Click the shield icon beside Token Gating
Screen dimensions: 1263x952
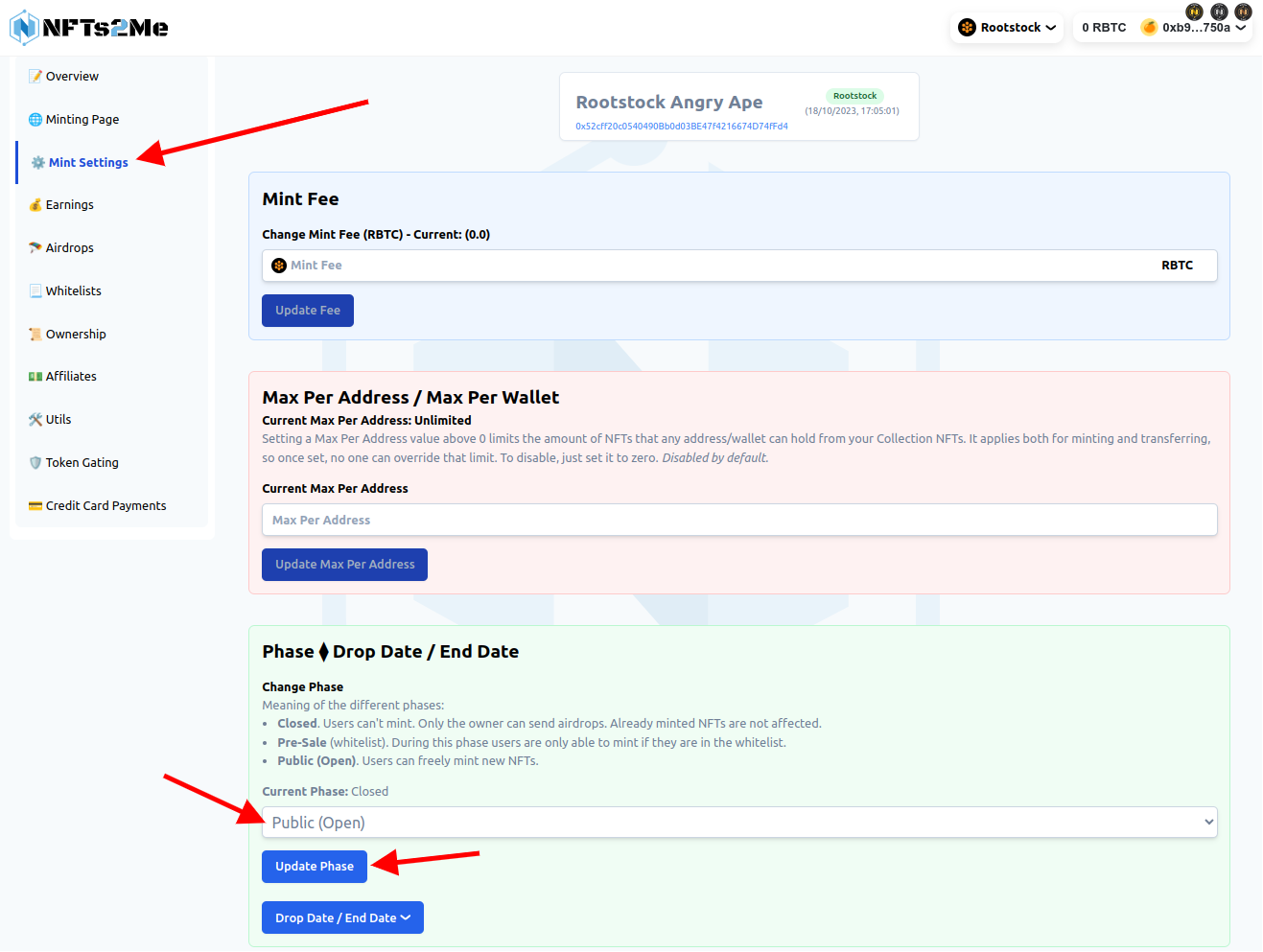[x=35, y=462]
